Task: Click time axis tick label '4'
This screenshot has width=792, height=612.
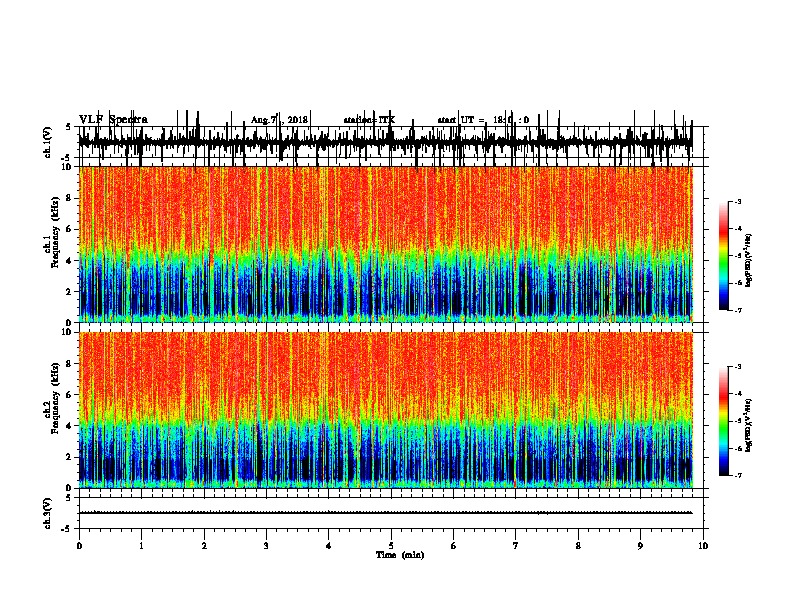Action: (329, 546)
